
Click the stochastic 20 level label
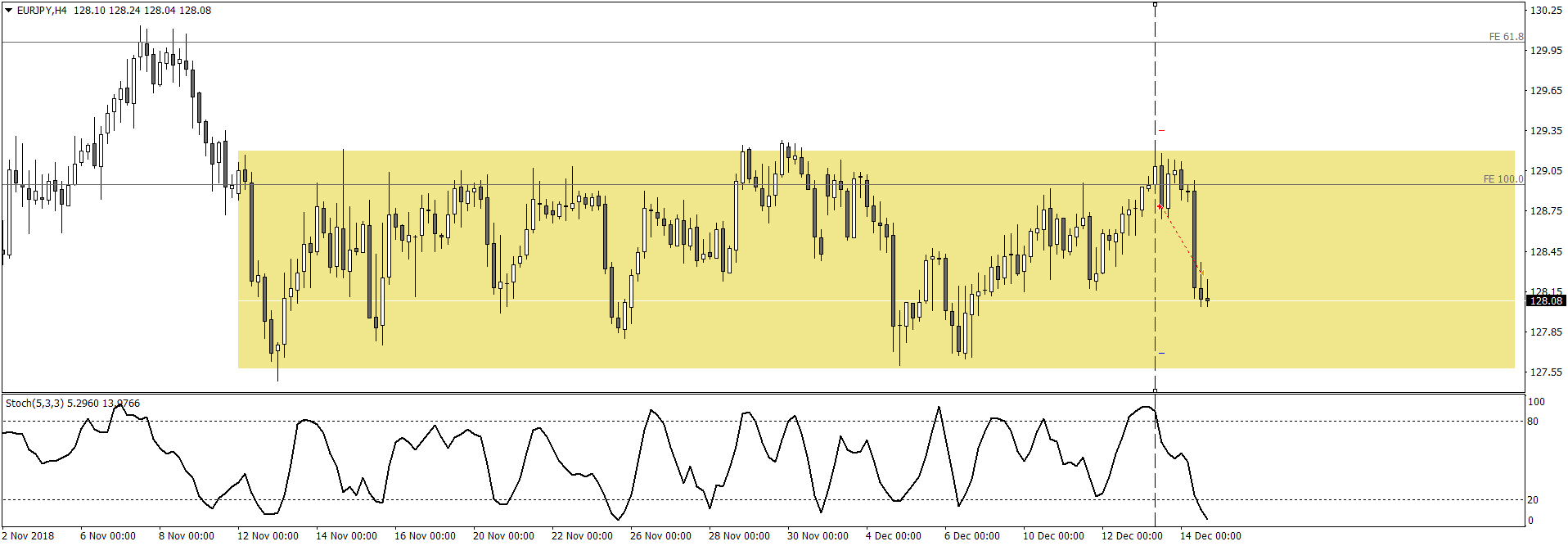click(x=1533, y=500)
